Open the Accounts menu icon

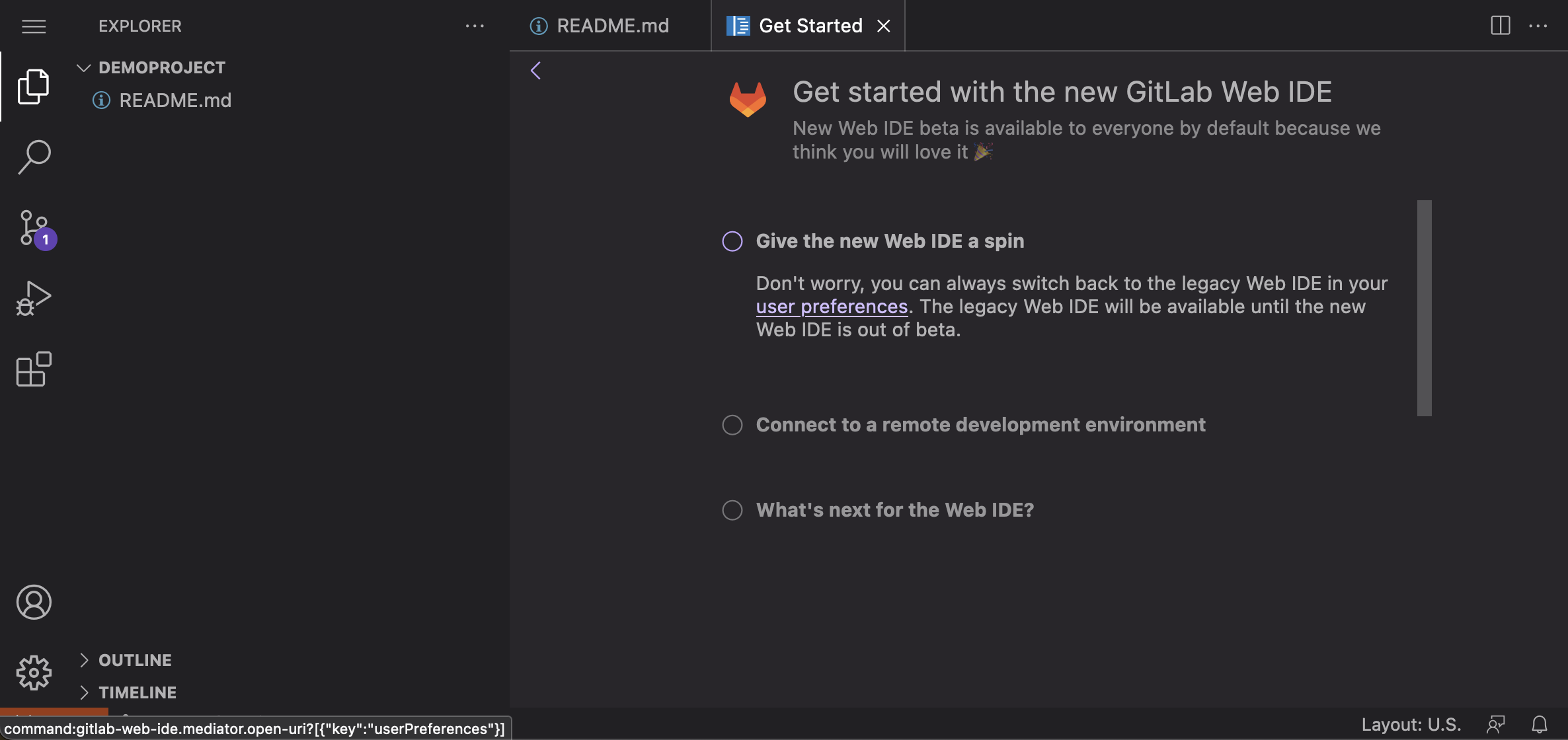click(x=33, y=602)
